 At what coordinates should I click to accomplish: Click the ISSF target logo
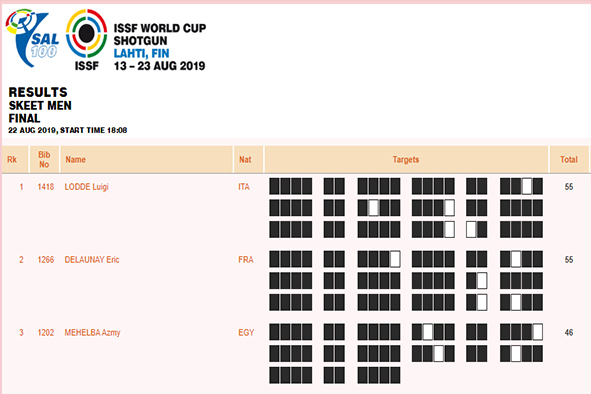point(86,40)
